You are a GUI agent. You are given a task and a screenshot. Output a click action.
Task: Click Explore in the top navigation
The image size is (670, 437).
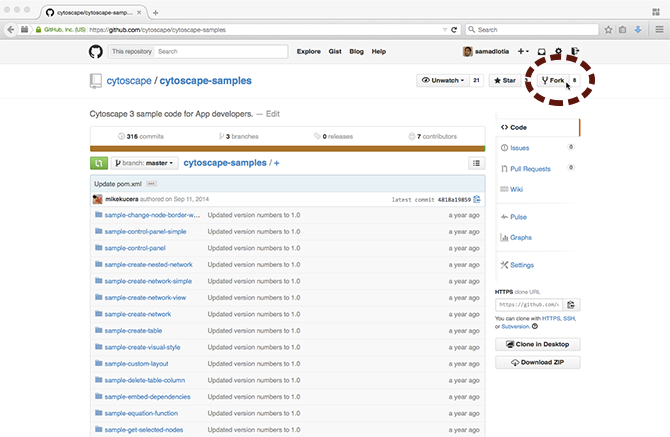tap(309, 51)
